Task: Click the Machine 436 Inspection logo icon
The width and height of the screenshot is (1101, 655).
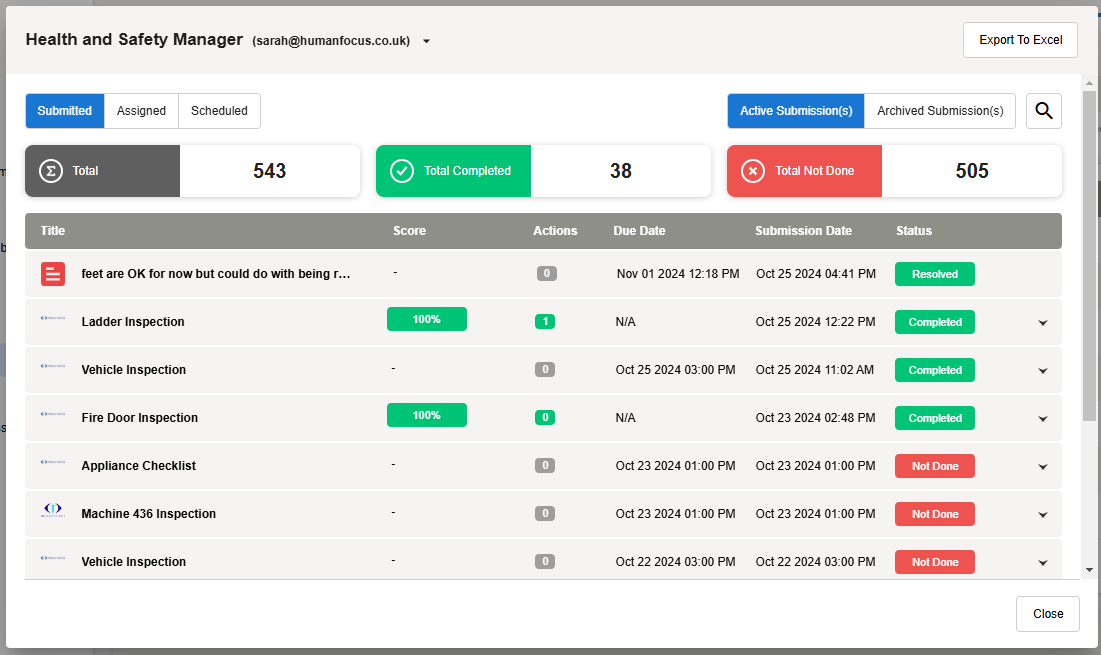Action: (x=52, y=513)
